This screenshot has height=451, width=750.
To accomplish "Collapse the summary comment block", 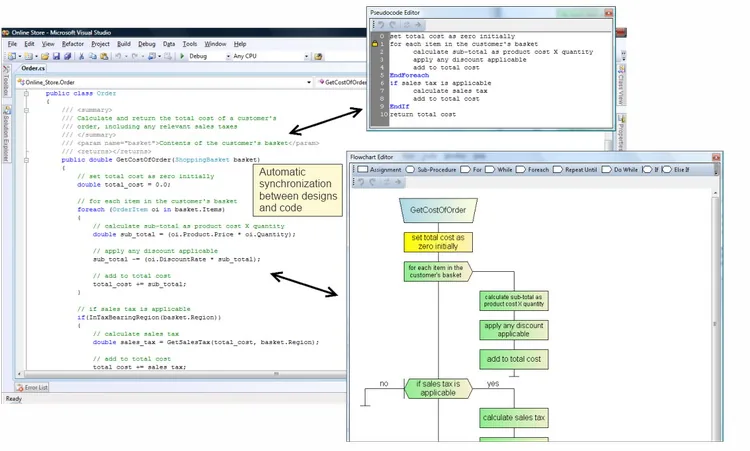I will tap(26, 110).
